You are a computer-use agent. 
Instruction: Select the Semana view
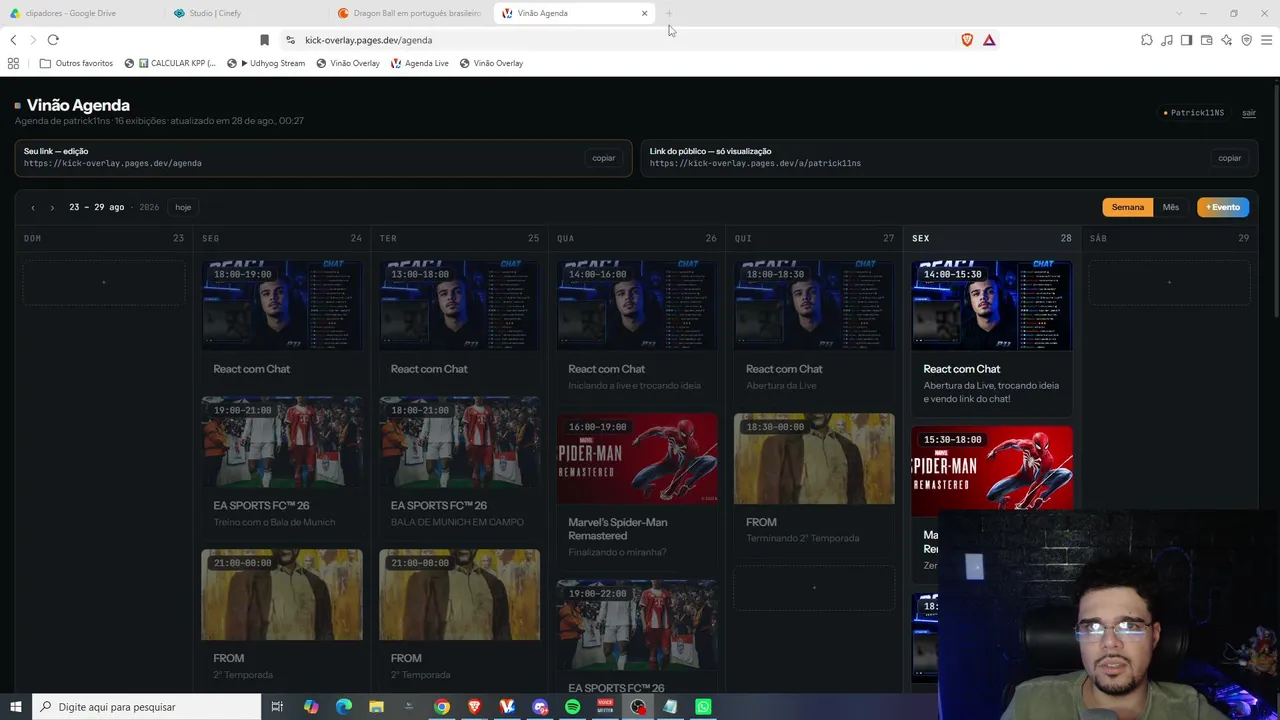click(1127, 207)
